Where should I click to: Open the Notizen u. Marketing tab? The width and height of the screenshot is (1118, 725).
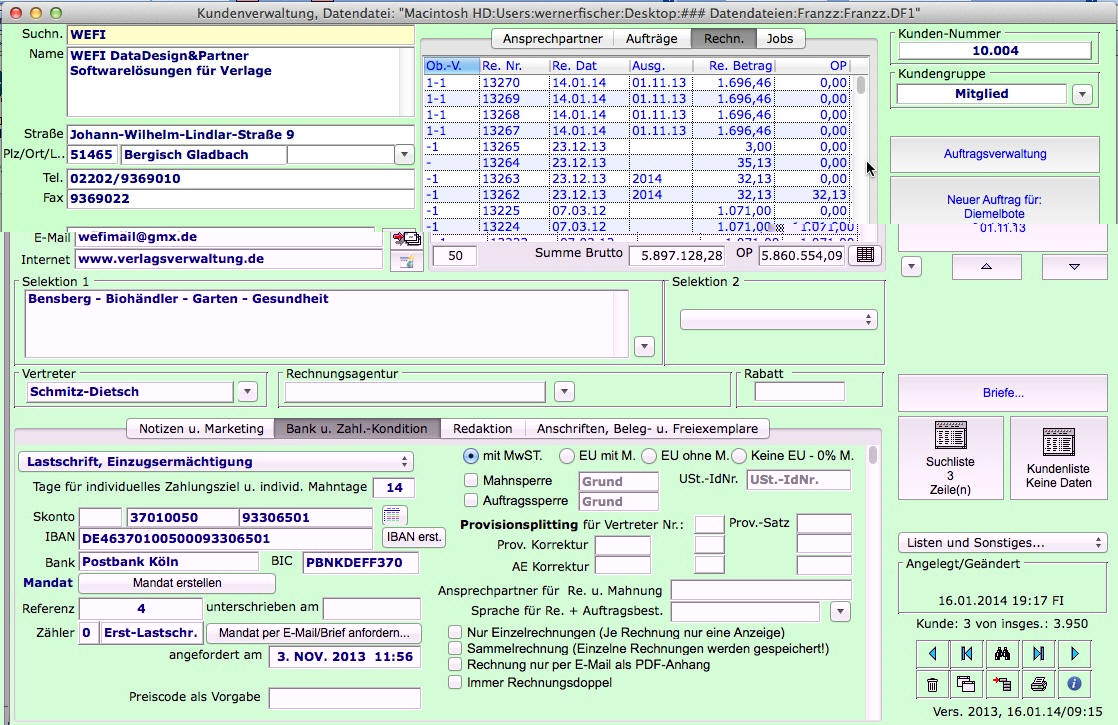(200, 429)
